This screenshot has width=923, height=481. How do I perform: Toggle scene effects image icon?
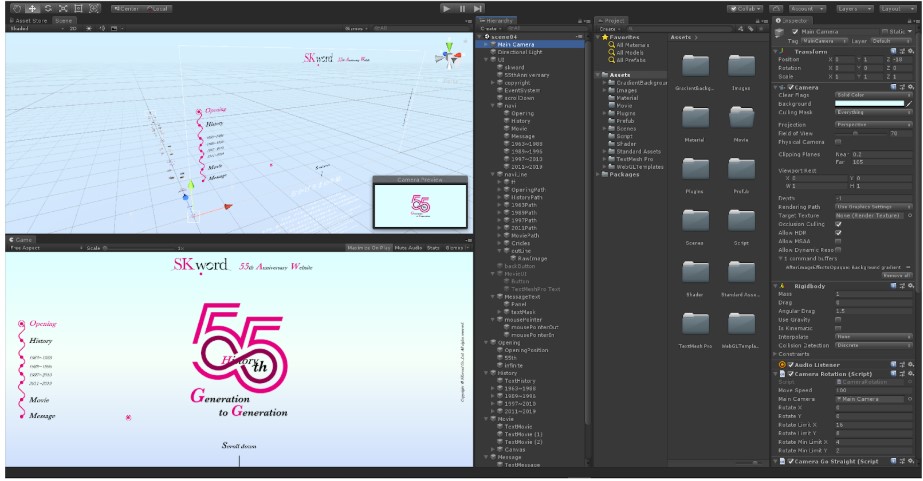(114, 28)
